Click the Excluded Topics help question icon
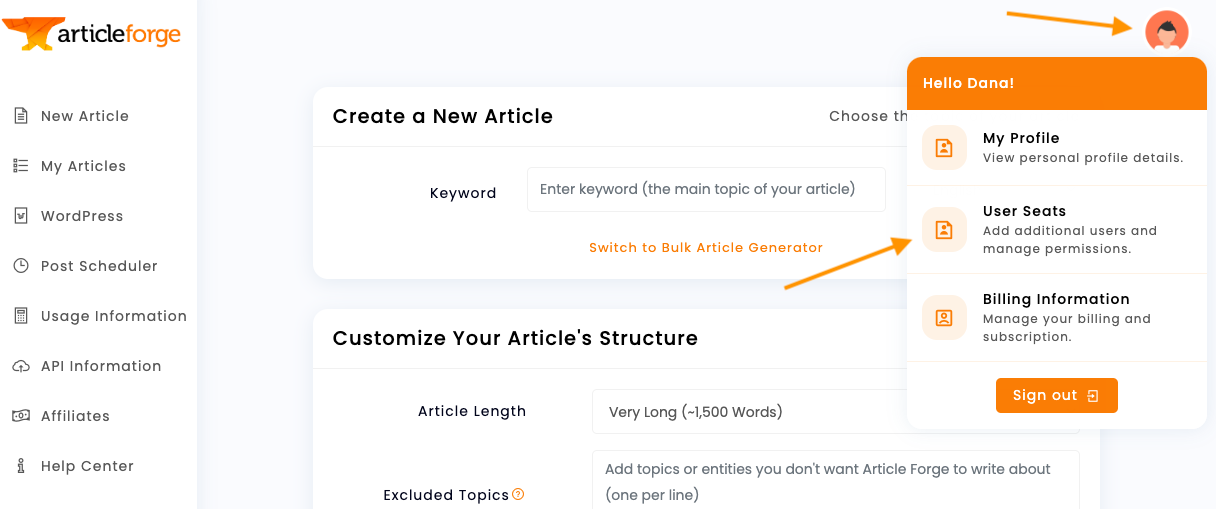Image resolution: width=1216 pixels, height=509 pixels. point(518,494)
